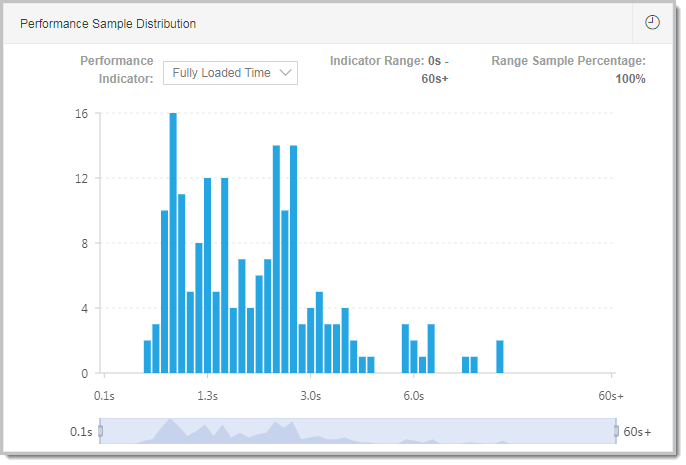Click the rightmost isolated bar in histogram

[x=499, y=357]
